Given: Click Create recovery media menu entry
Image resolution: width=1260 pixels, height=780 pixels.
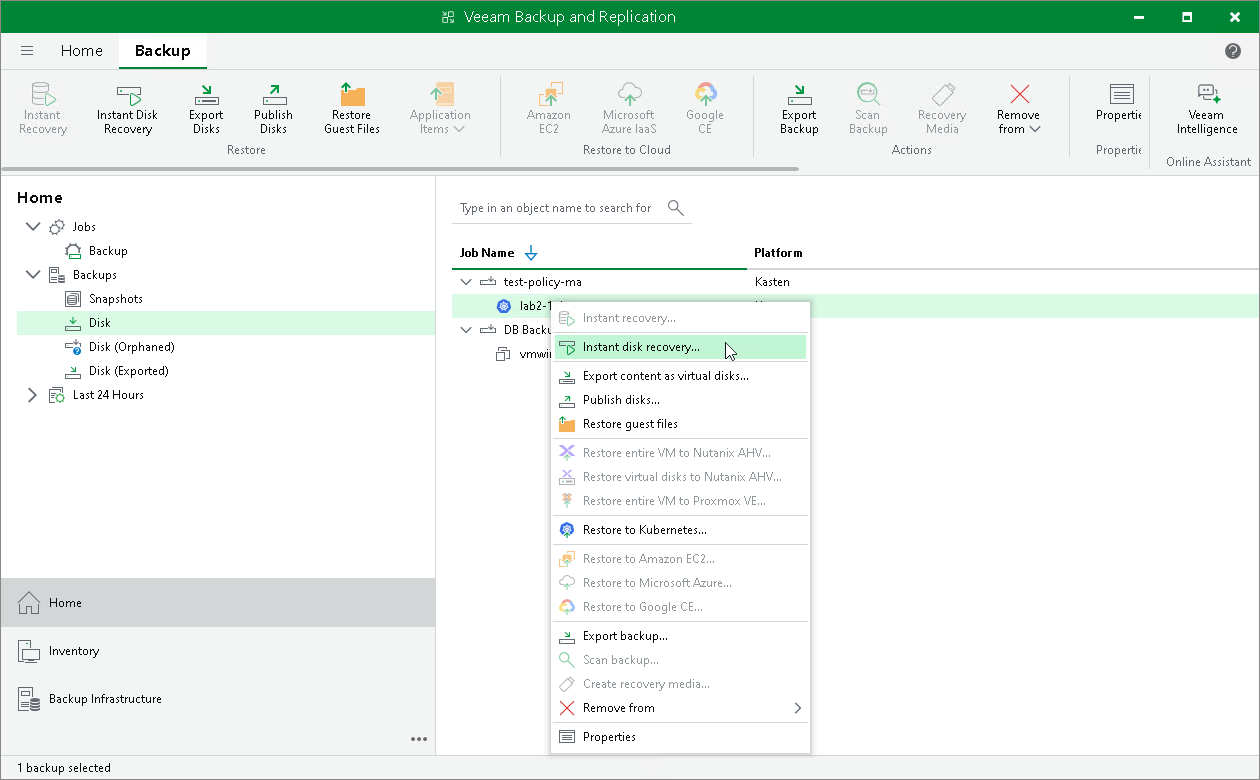Looking at the screenshot, I should 680,684.
